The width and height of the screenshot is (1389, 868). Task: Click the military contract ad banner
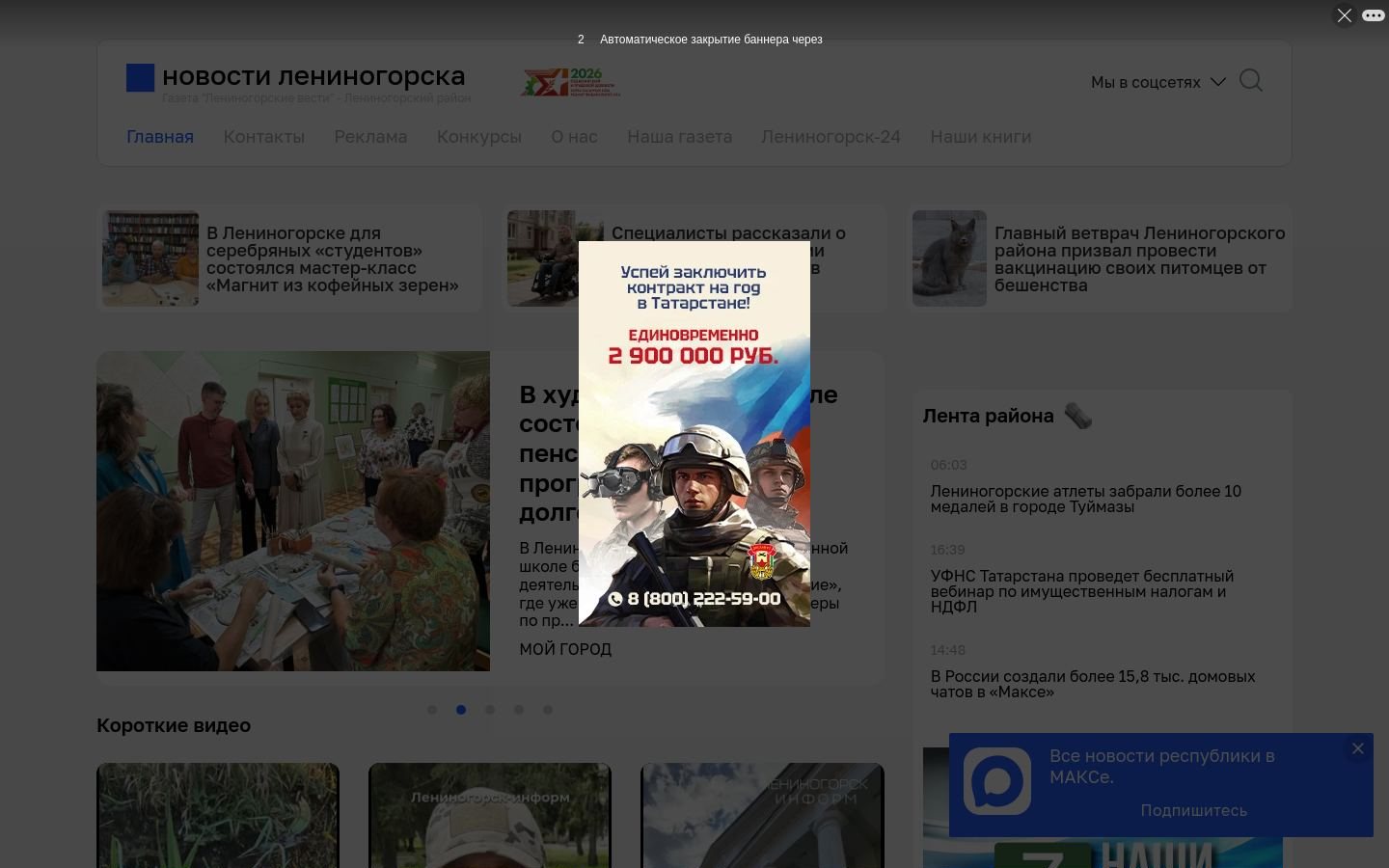[694, 434]
